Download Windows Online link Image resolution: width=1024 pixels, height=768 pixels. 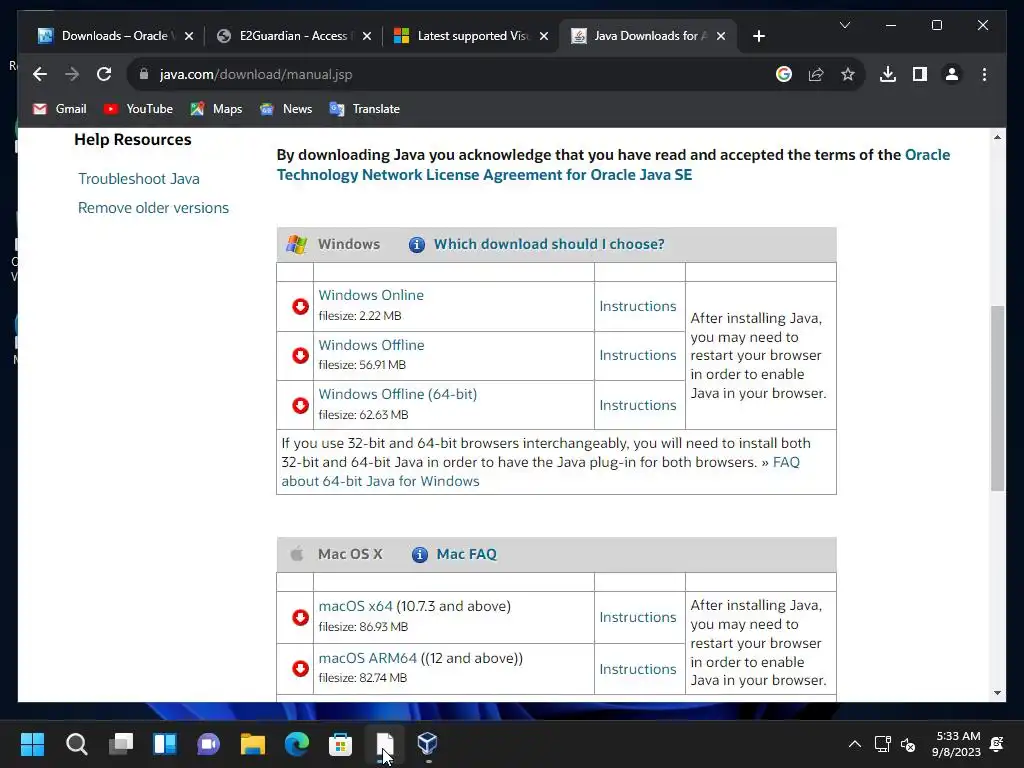click(371, 295)
